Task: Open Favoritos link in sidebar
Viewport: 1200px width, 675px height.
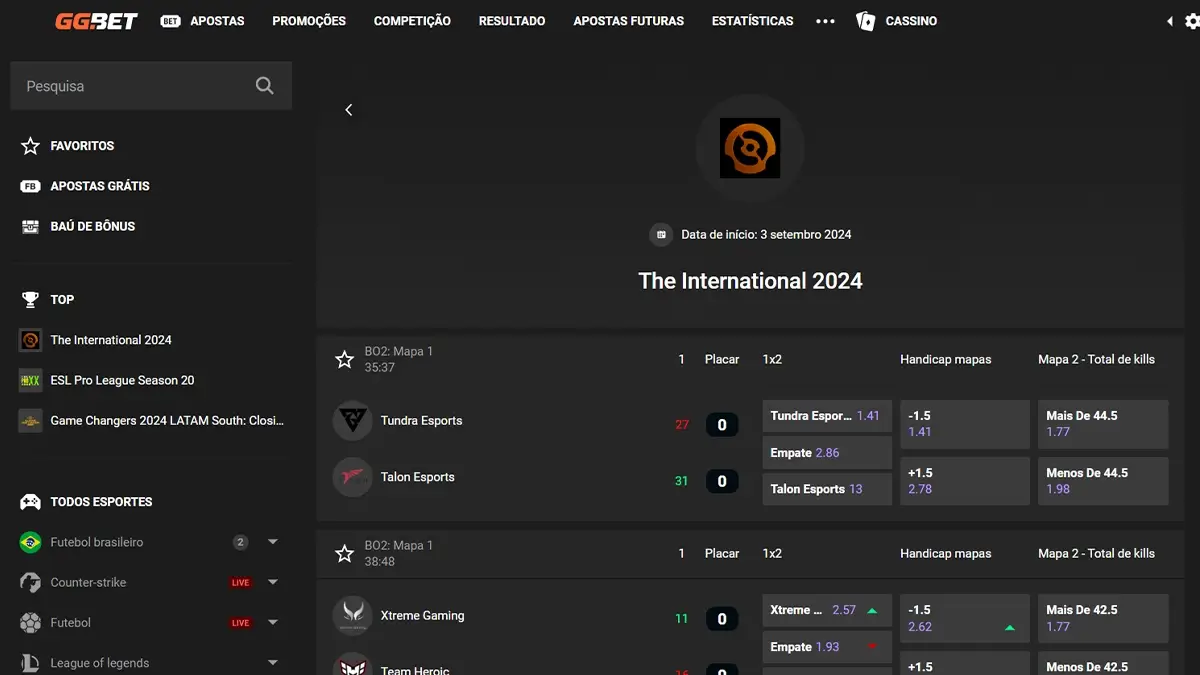Action: [x=82, y=146]
